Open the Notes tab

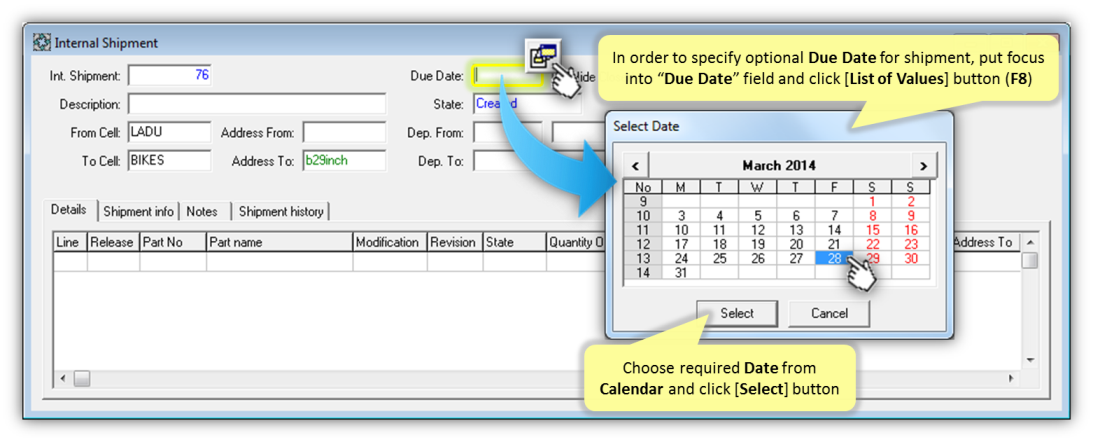coord(201,211)
